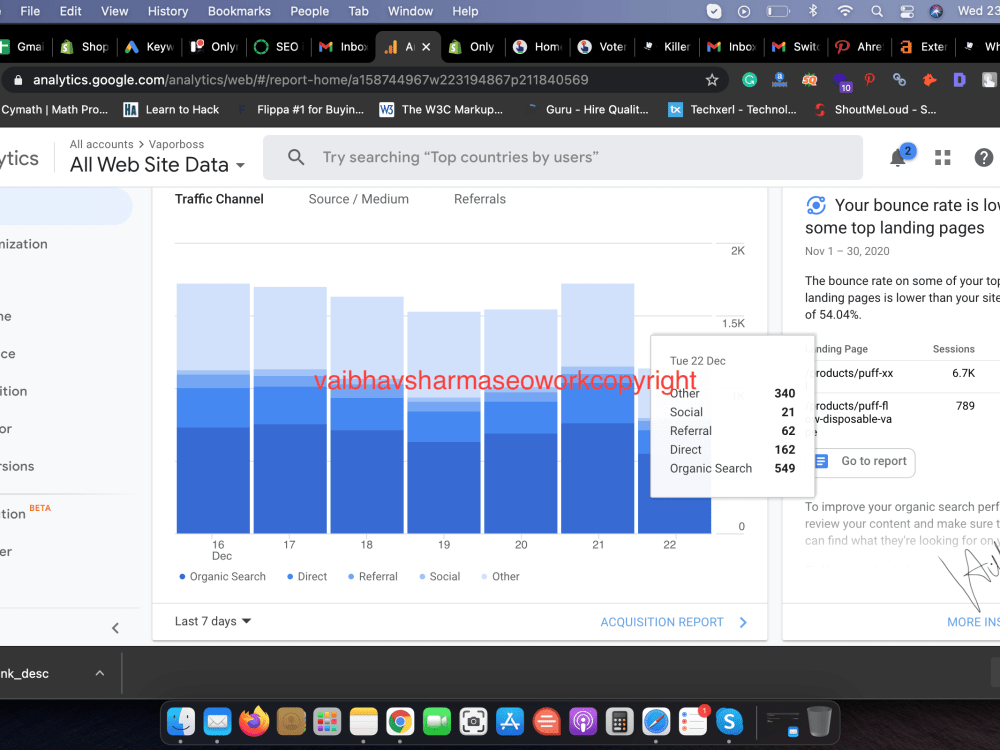The image size is (1000, 750).
Task: Open the Learn to Hack bookmark
Action: pos(171,110)
